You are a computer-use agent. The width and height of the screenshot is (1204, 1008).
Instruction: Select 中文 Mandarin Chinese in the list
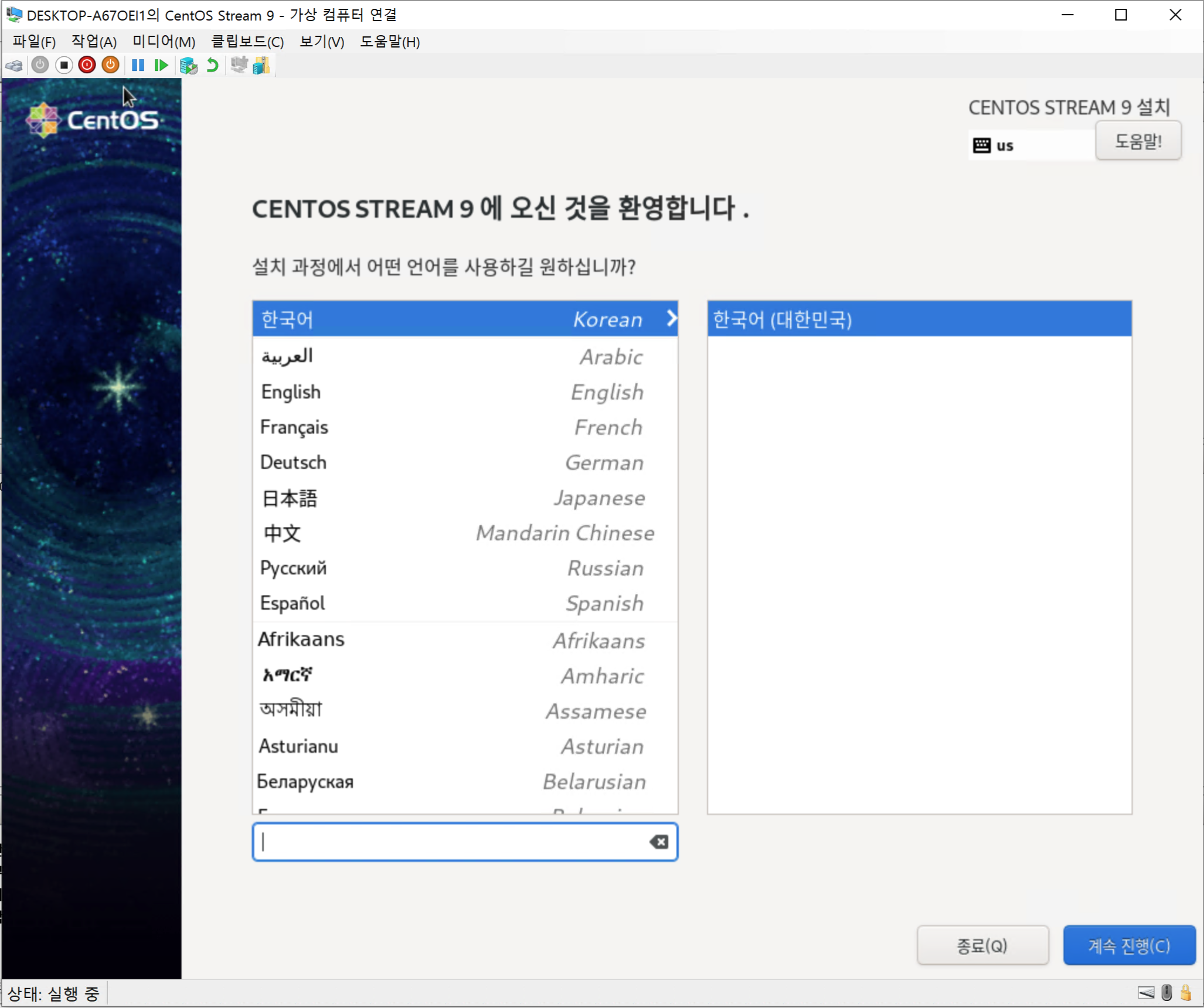[465, 533]
